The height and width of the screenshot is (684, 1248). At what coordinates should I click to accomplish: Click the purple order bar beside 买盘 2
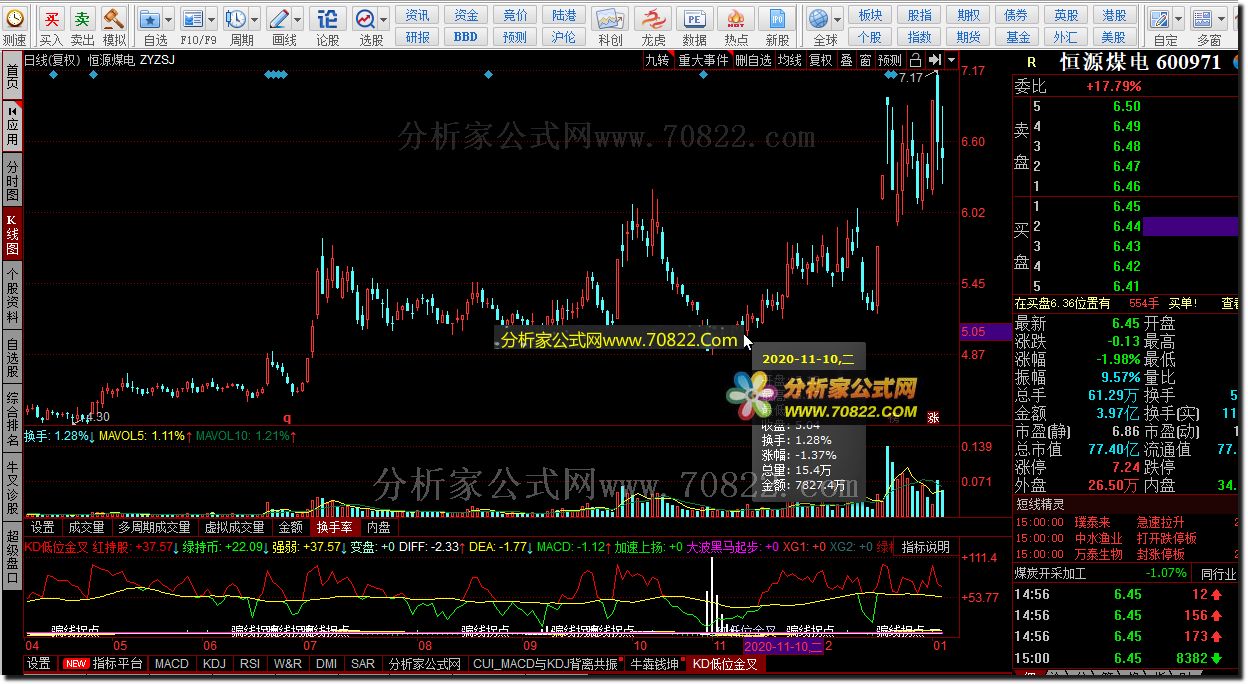tap(1190, 226)
